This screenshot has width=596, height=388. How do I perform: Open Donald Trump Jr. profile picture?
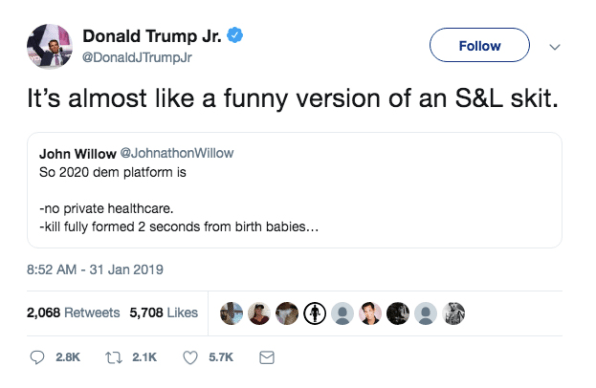click(49, 46)
